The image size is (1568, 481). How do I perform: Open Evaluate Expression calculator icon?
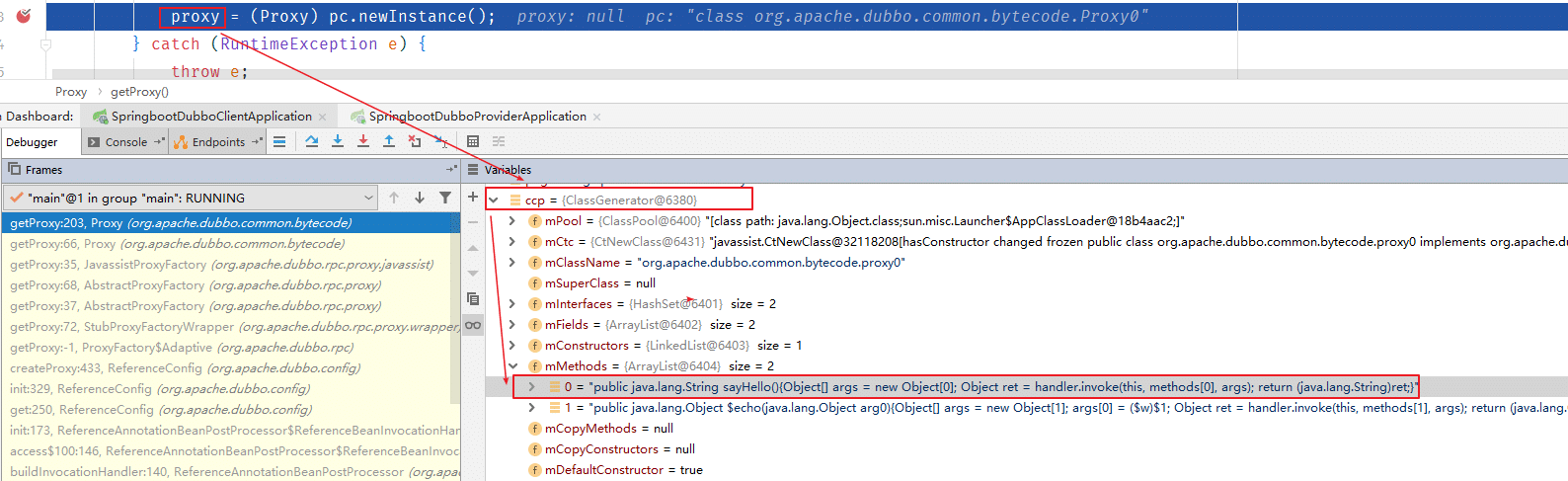pos(473,141)
